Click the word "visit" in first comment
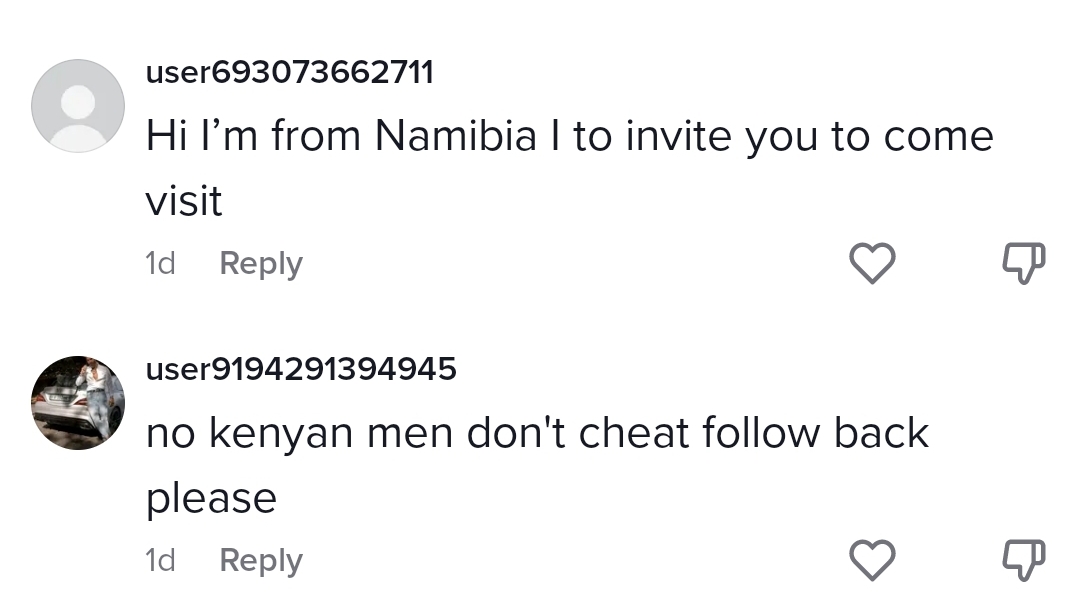The image size is (1079, 616). click(184, 202)
